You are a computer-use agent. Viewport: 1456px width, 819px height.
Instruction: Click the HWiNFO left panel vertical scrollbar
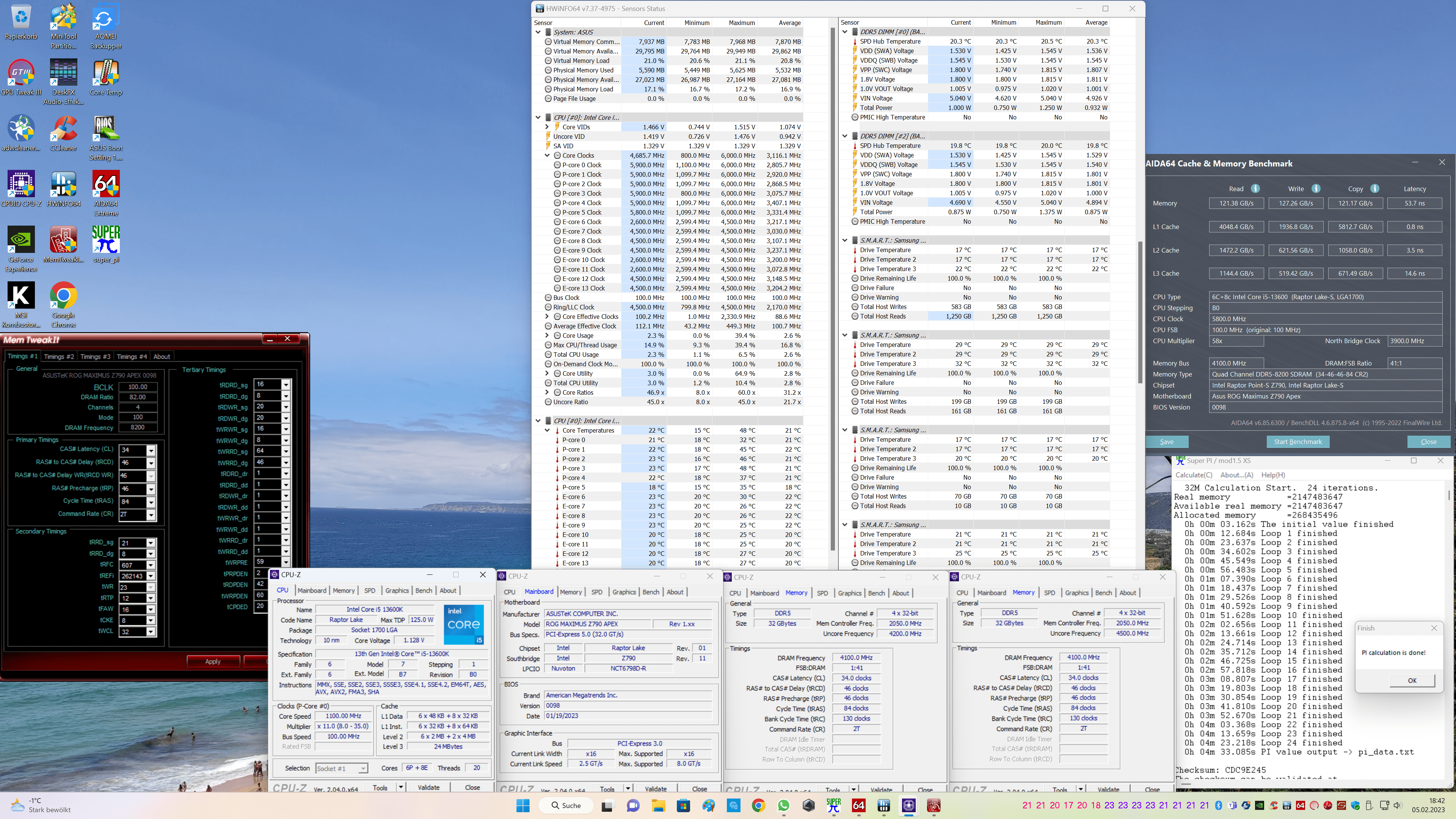coord(832,282)
